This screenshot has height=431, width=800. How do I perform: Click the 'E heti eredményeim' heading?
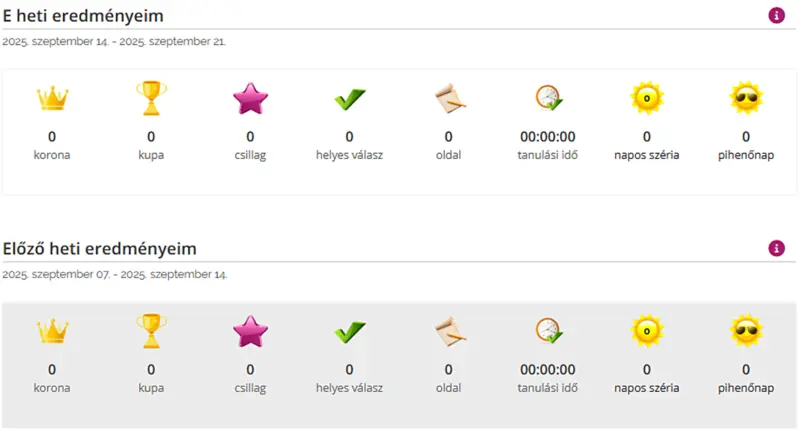83,16
